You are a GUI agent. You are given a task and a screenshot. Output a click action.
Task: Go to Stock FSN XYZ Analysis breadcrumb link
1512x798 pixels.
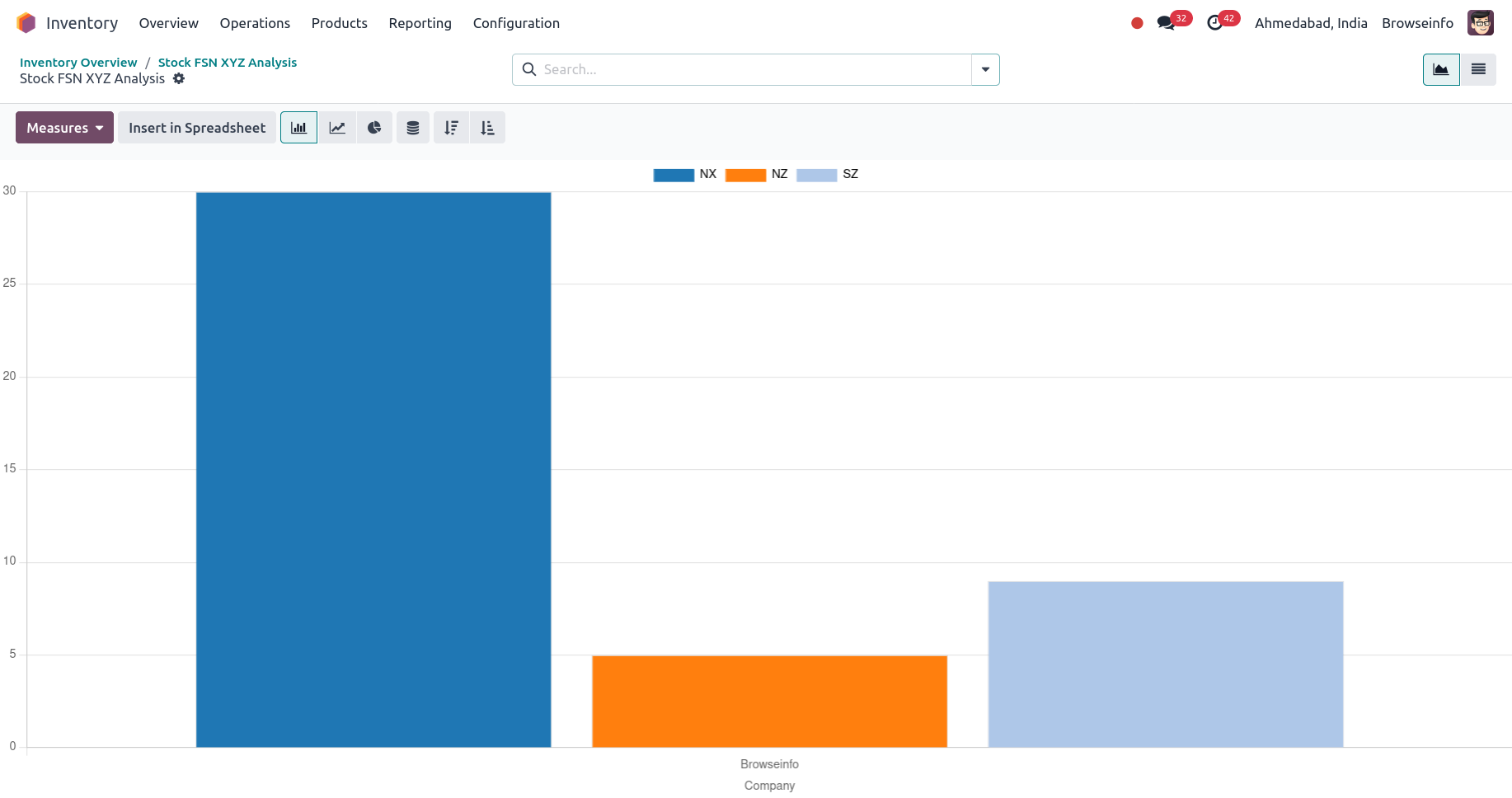click(228, 63)
